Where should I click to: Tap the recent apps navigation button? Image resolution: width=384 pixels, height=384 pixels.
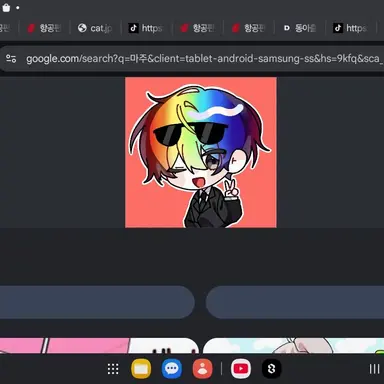click(374, 369)
